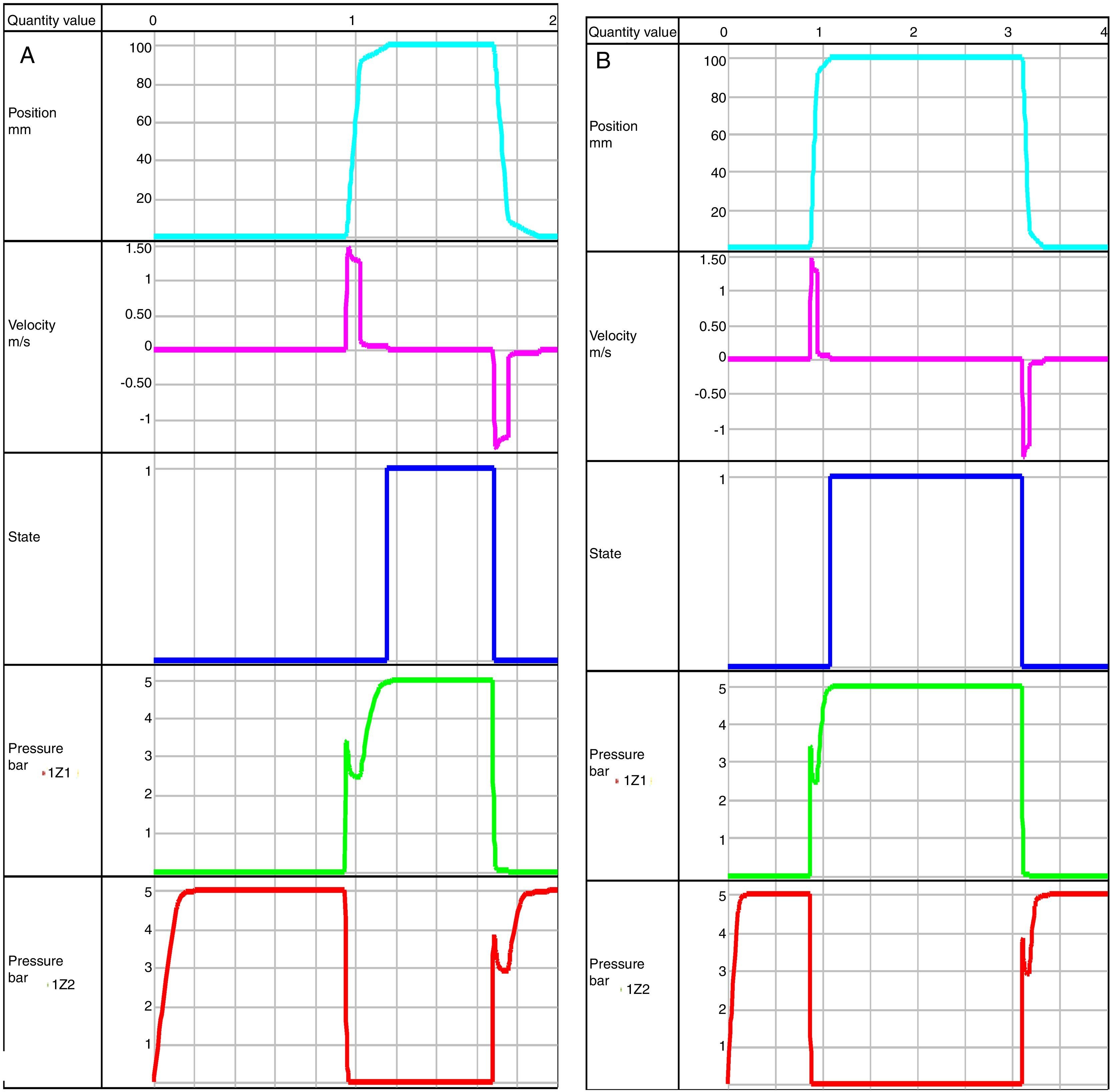Click the 'State' row label in panel A

pos(24,537)
